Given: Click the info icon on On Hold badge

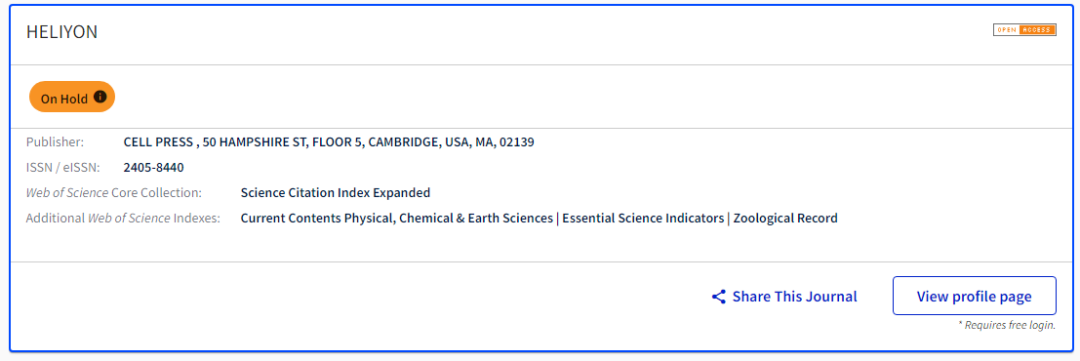Looking at the screenshot, I should click(100, 97).
